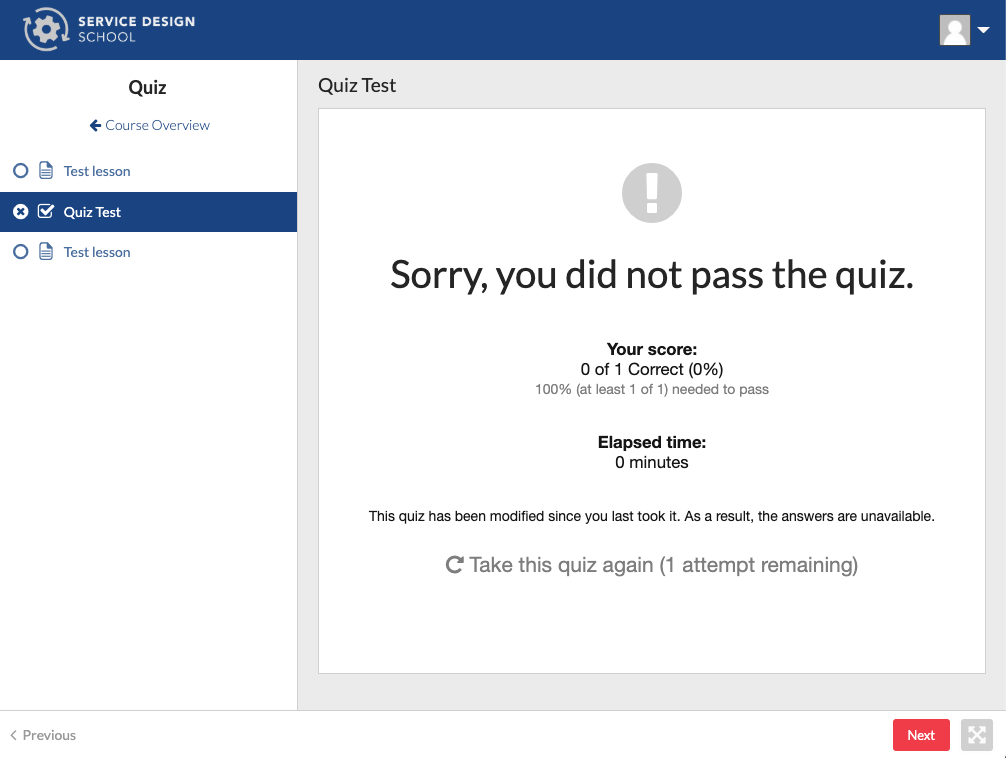Go back to Course Overview
1006x758 pixels.
coord(149,125)
